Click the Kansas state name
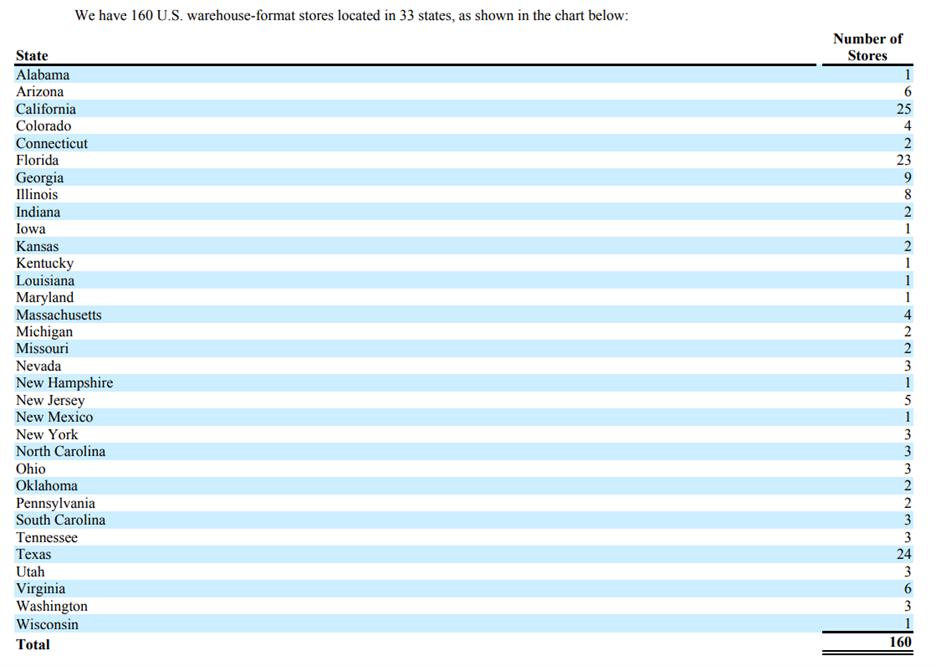936x666 pixels. (x=37, y=246)
